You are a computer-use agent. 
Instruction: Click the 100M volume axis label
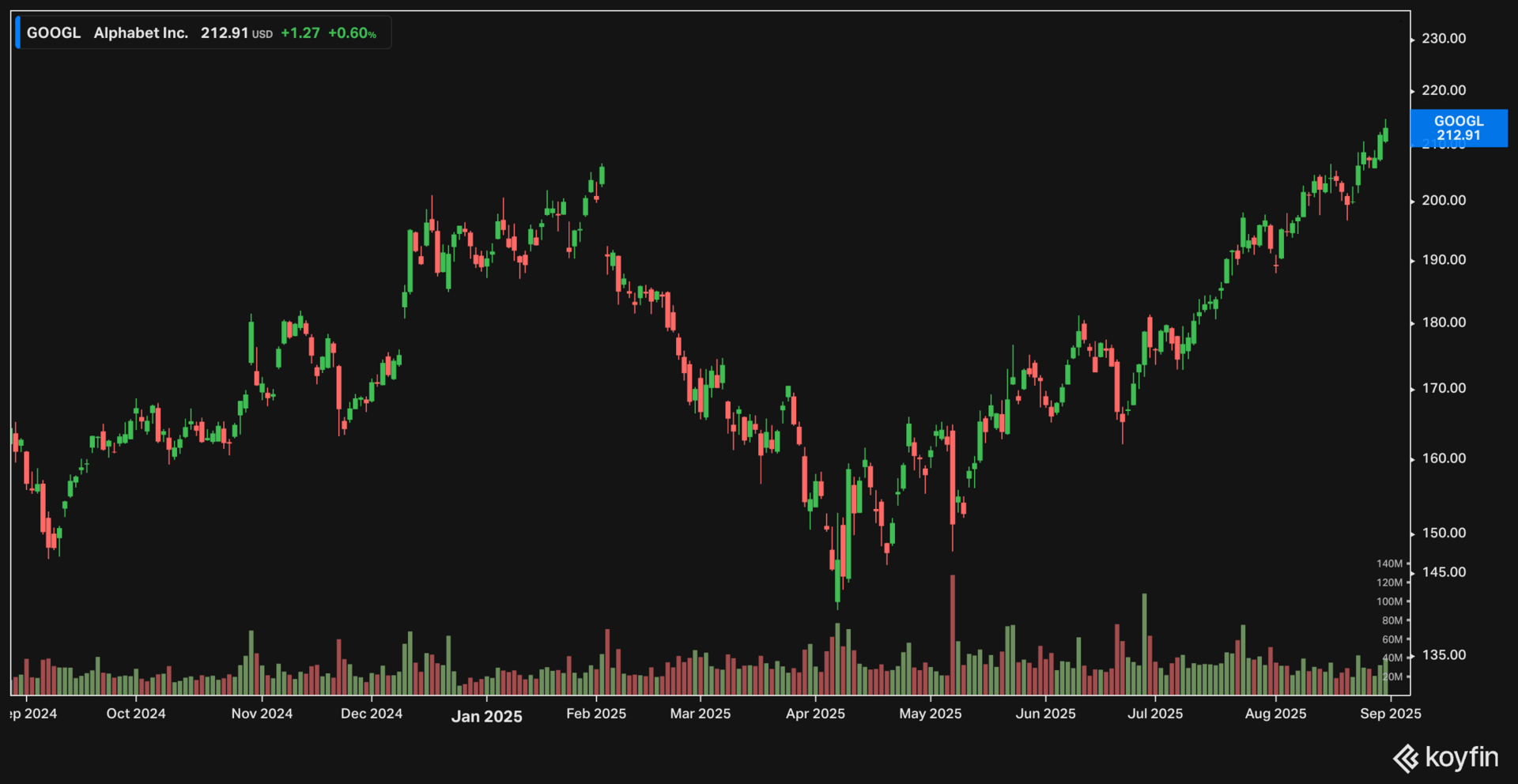point(1389,601)
